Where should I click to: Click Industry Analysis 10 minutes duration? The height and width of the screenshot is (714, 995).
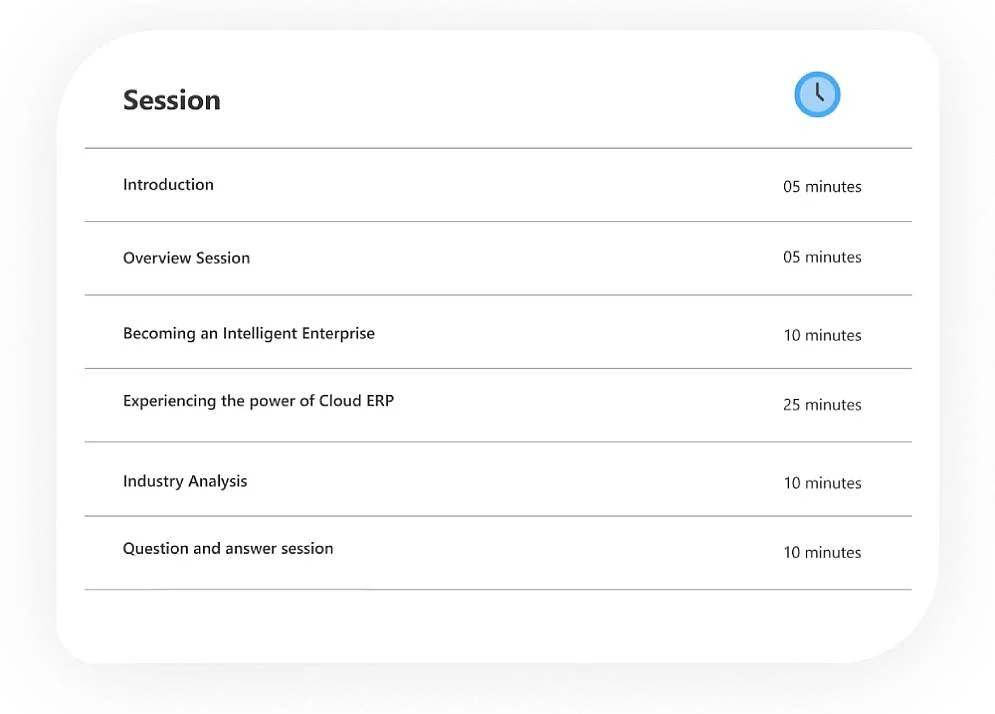click(822, 483)
